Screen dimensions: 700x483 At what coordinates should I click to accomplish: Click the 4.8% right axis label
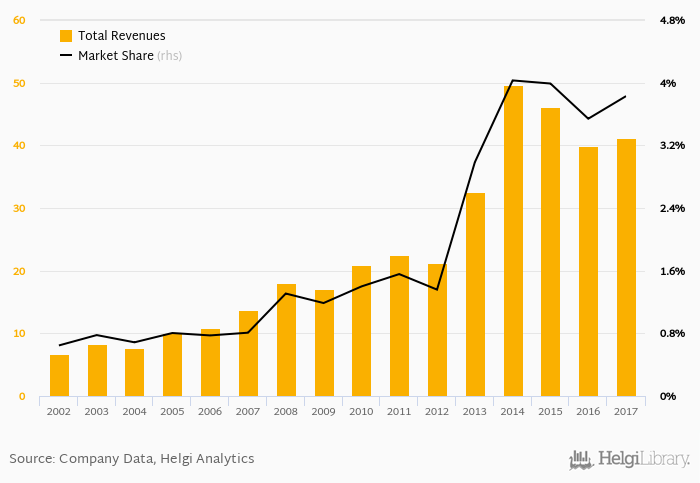pyautogui.click(x=672, y=20)
